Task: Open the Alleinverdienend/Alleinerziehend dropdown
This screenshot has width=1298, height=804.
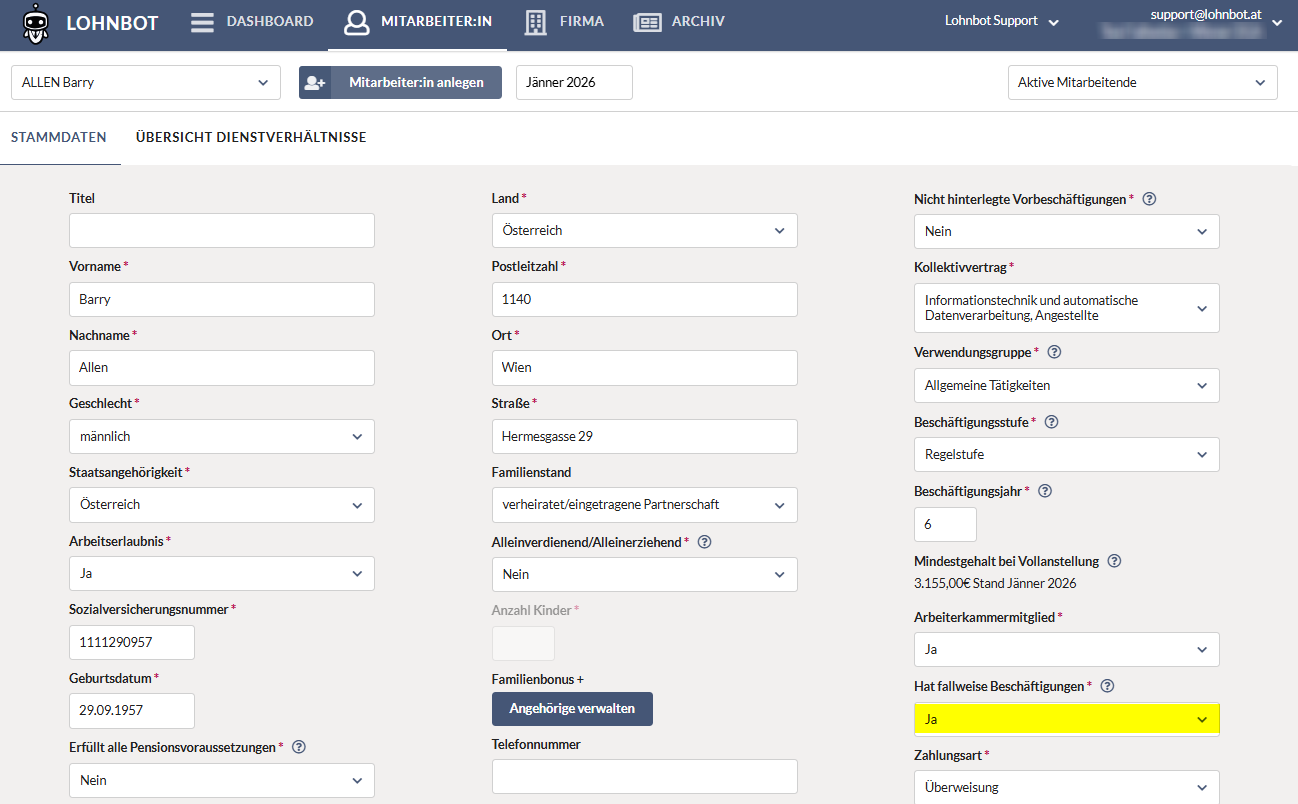Action: tap(645, 574)
